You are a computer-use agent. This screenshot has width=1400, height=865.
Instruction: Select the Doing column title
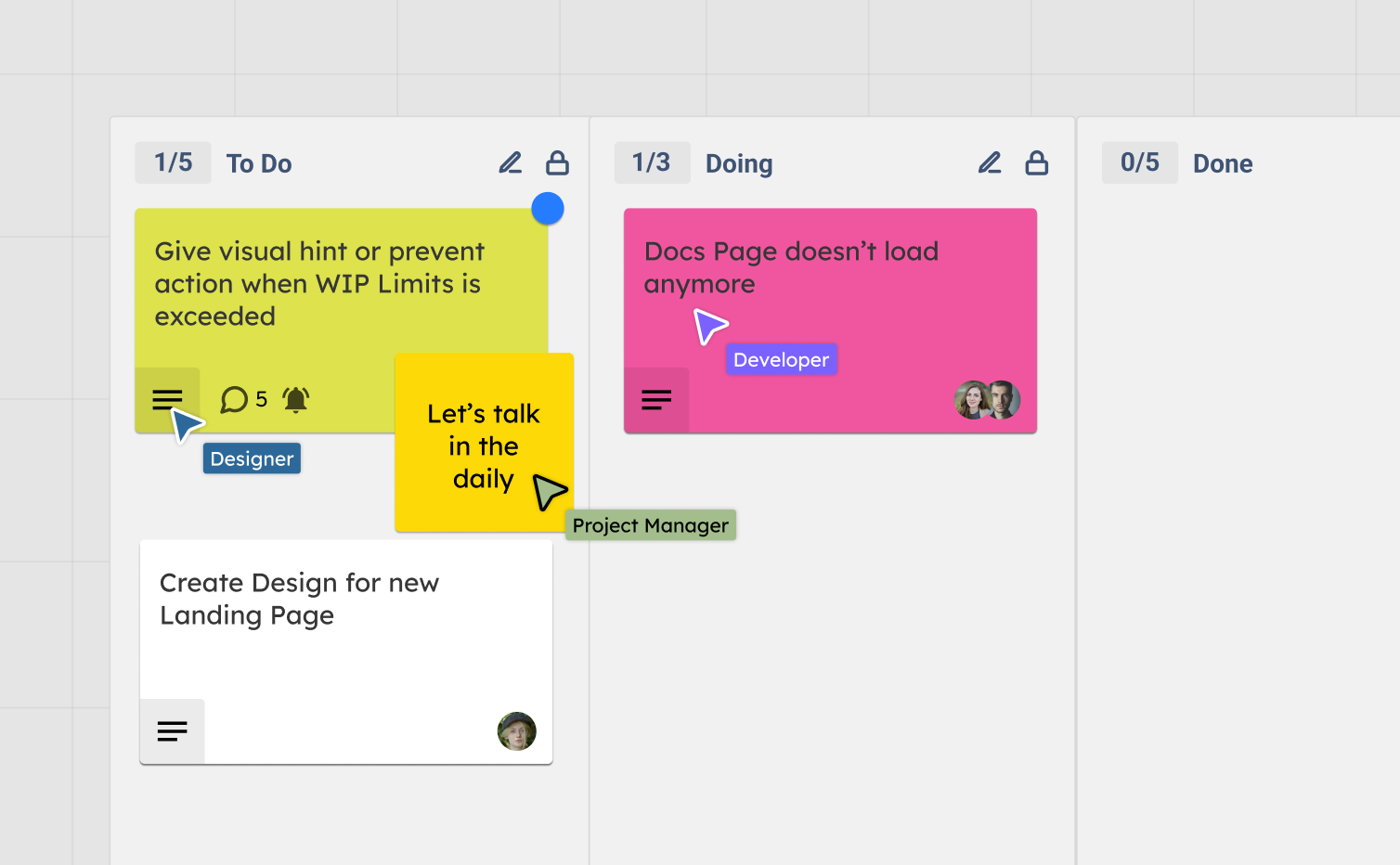point(739,164)
